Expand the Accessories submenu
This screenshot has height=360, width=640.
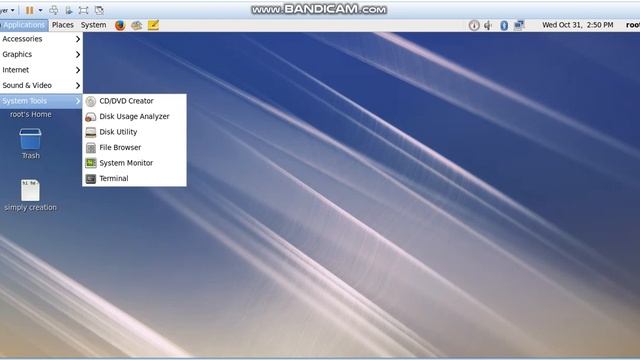click(x=41, y=39)
